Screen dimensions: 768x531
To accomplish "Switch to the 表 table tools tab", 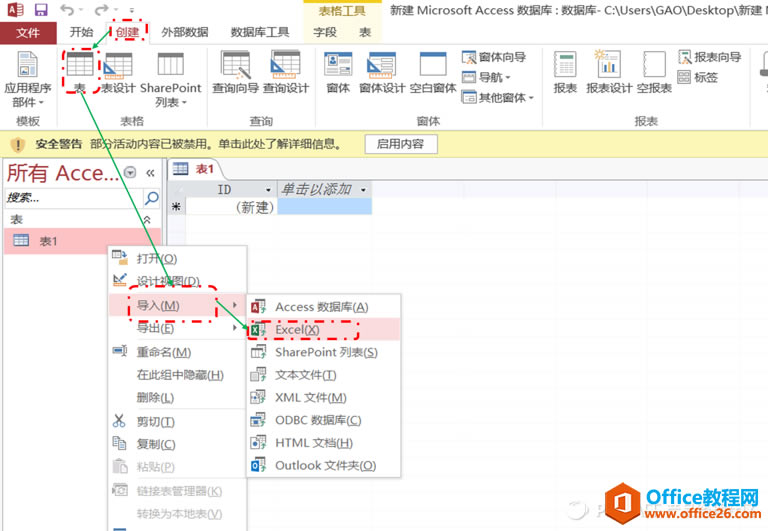I will pyautogui.click(x=365, y=32).
